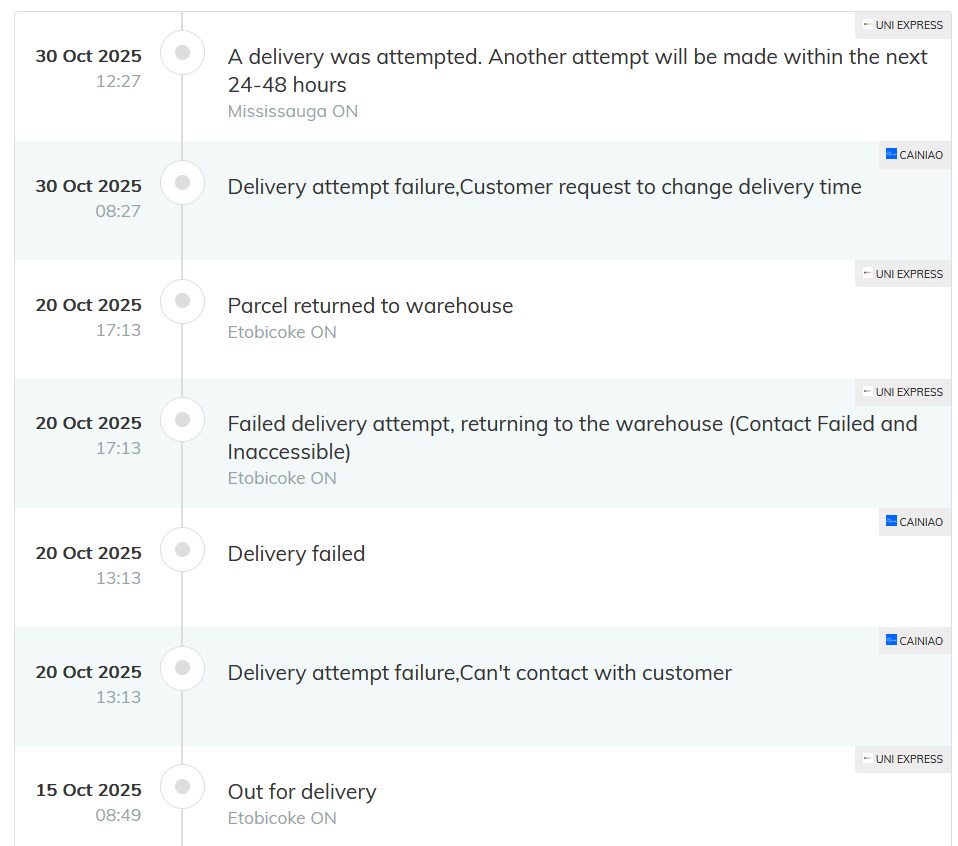This screenshot has width=958, height=846.
Task: Click the 'Customer request to change delivery time' status text
Action: pyautogui.click(x=660, y=187)
